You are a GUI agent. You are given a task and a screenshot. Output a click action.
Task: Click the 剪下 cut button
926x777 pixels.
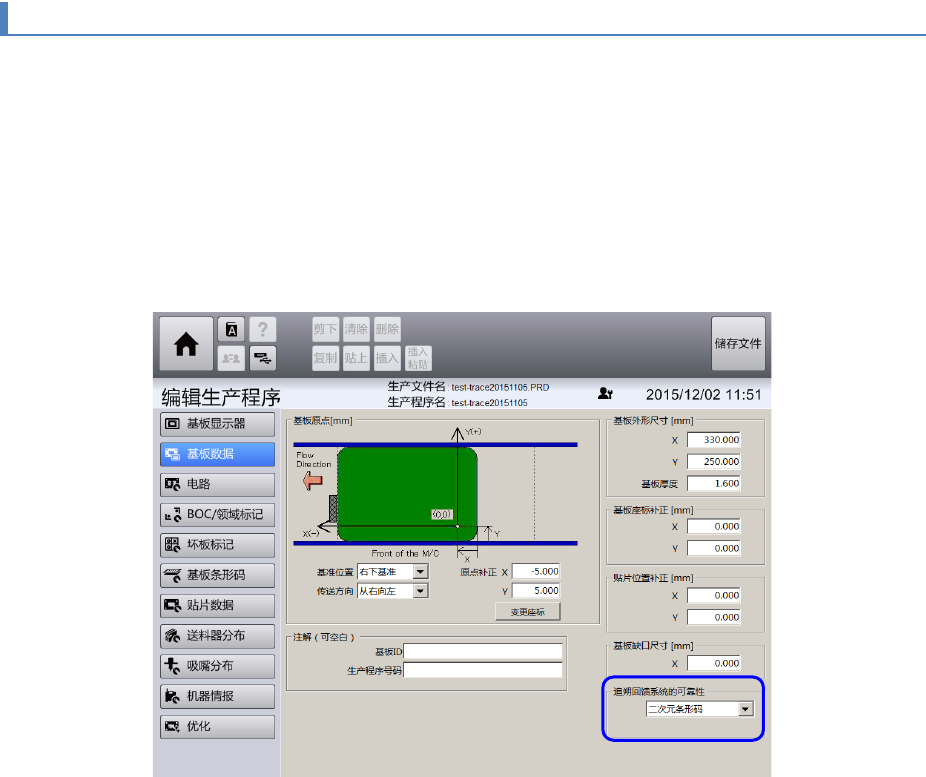tap(325, 329)
